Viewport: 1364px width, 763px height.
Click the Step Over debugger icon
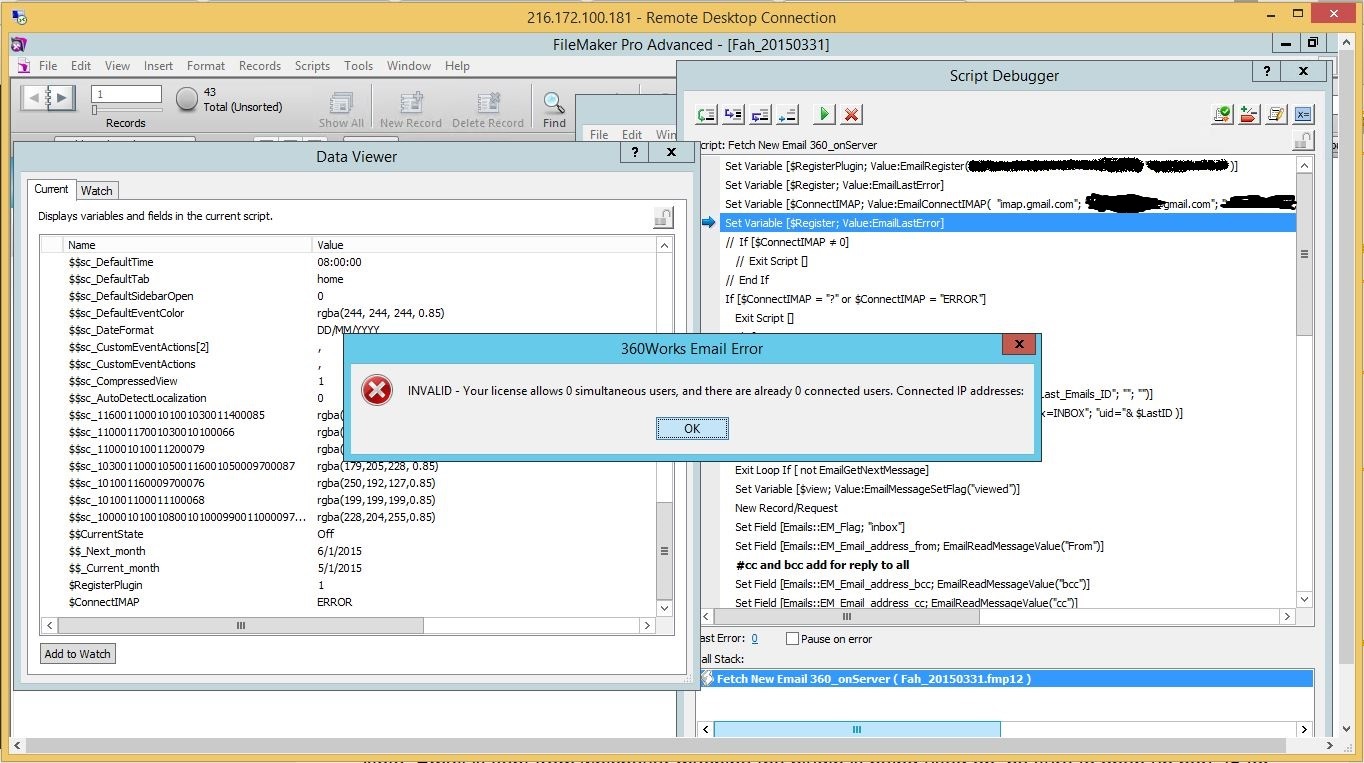coord(707,115)
